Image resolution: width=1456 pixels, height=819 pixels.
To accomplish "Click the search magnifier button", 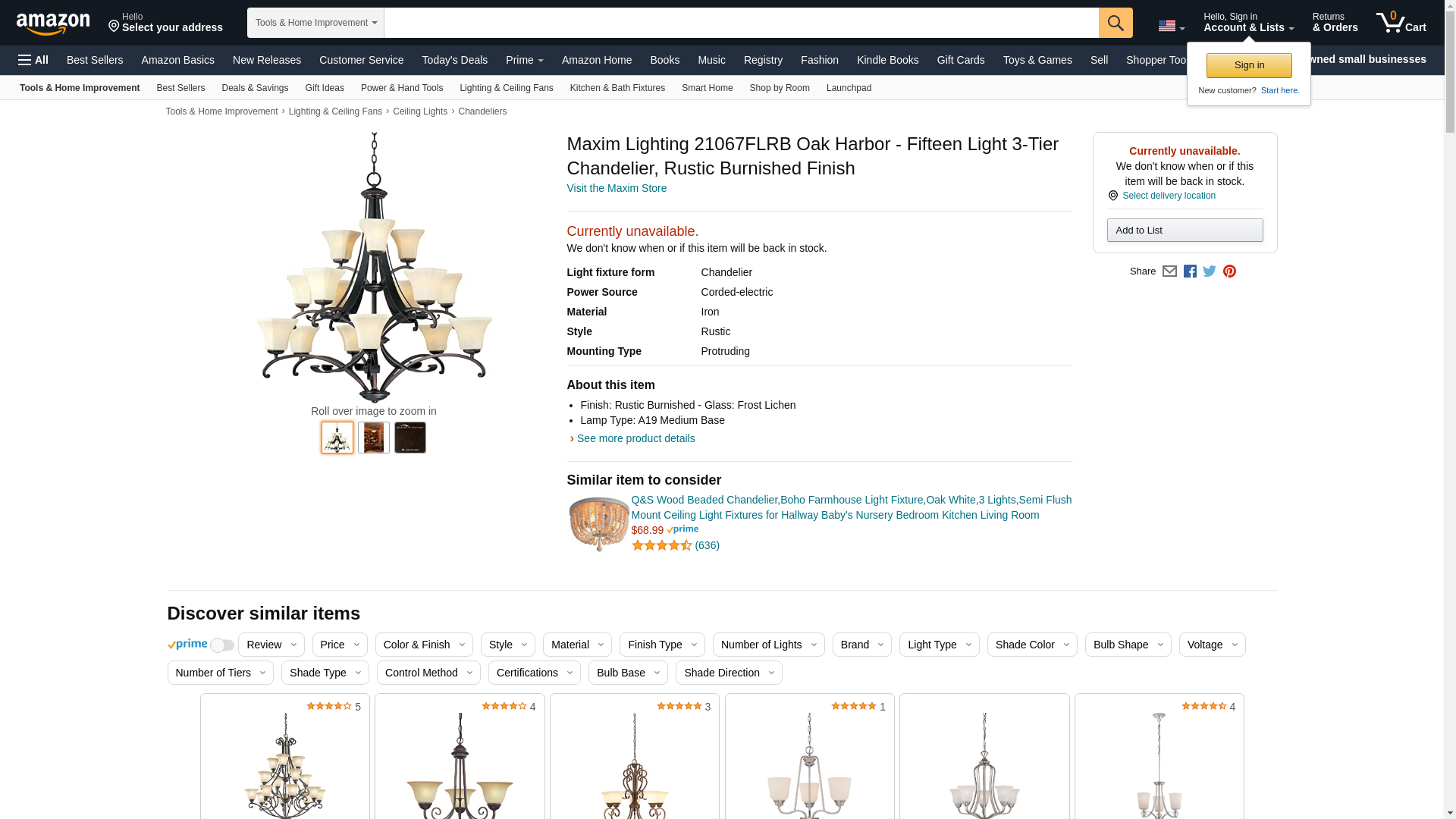I will pos(1116,23).
